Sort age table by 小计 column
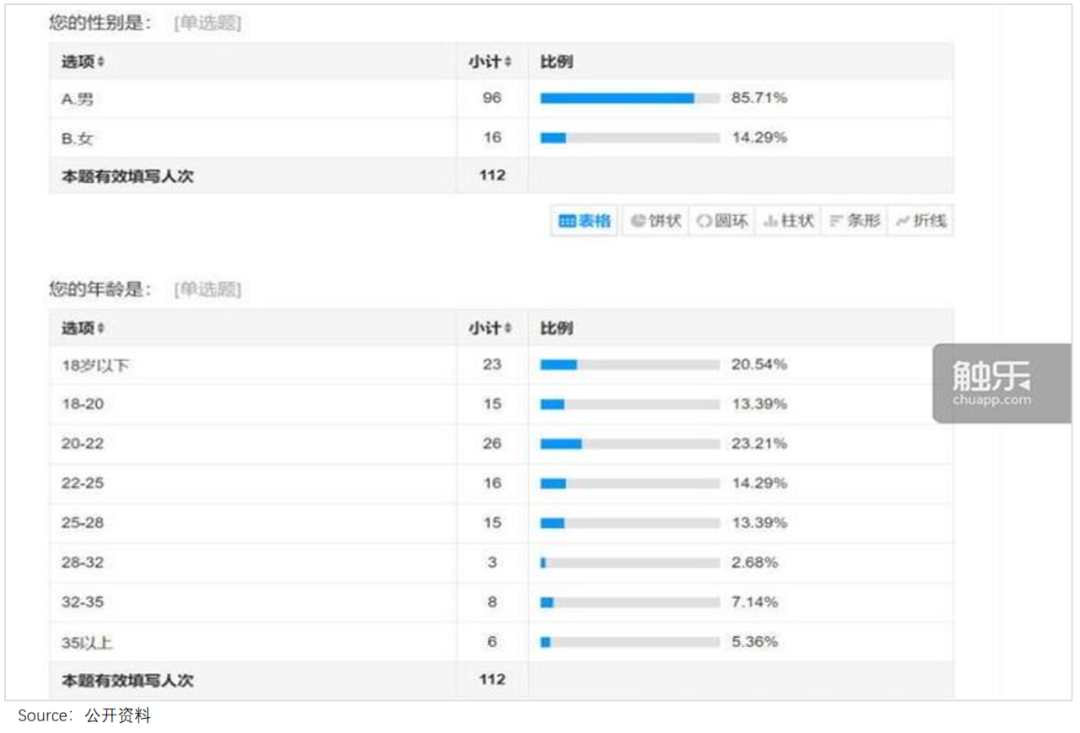 click(490, 328)
